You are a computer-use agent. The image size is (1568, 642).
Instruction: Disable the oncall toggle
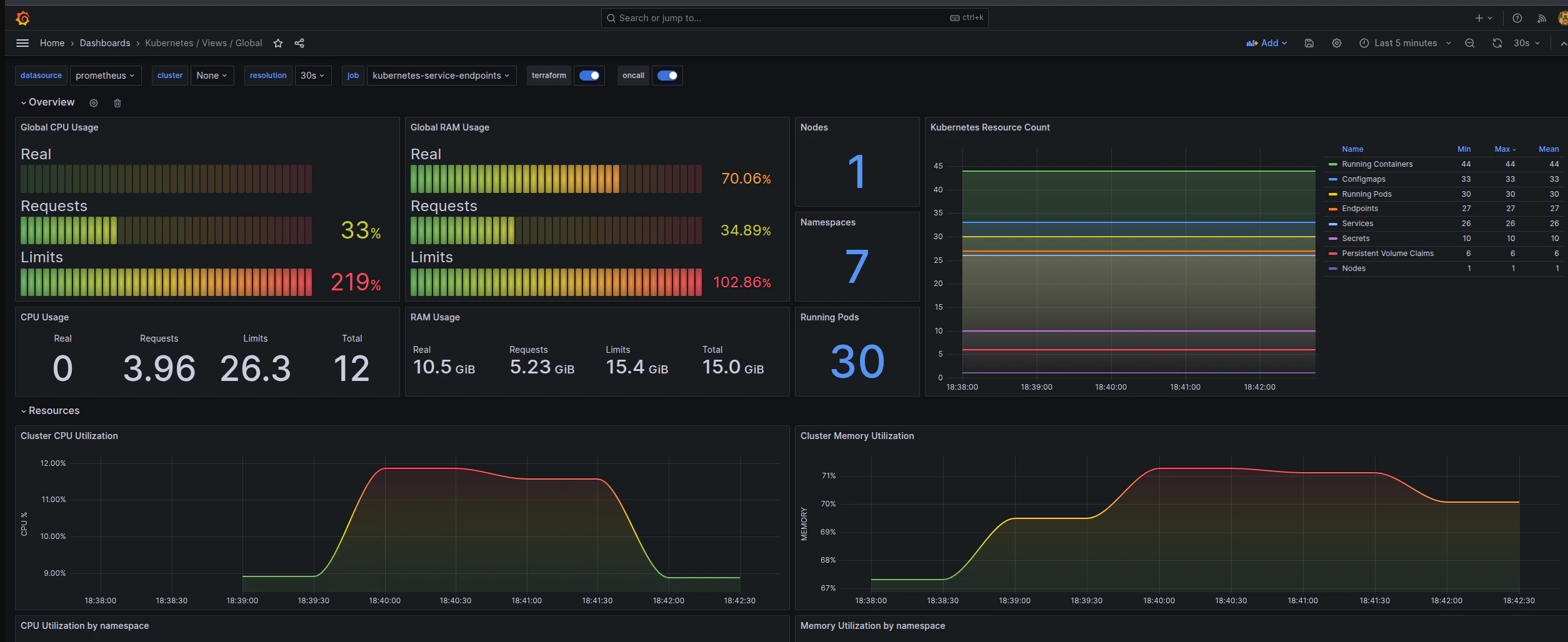coord(667,76)
